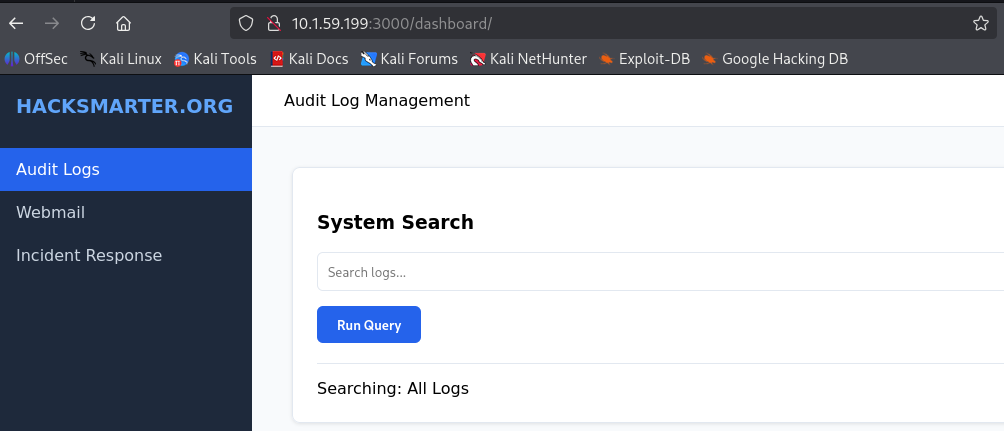1004x431 pixels.
Task: Select Audit Logs in the sidebar
Action: 126,169
